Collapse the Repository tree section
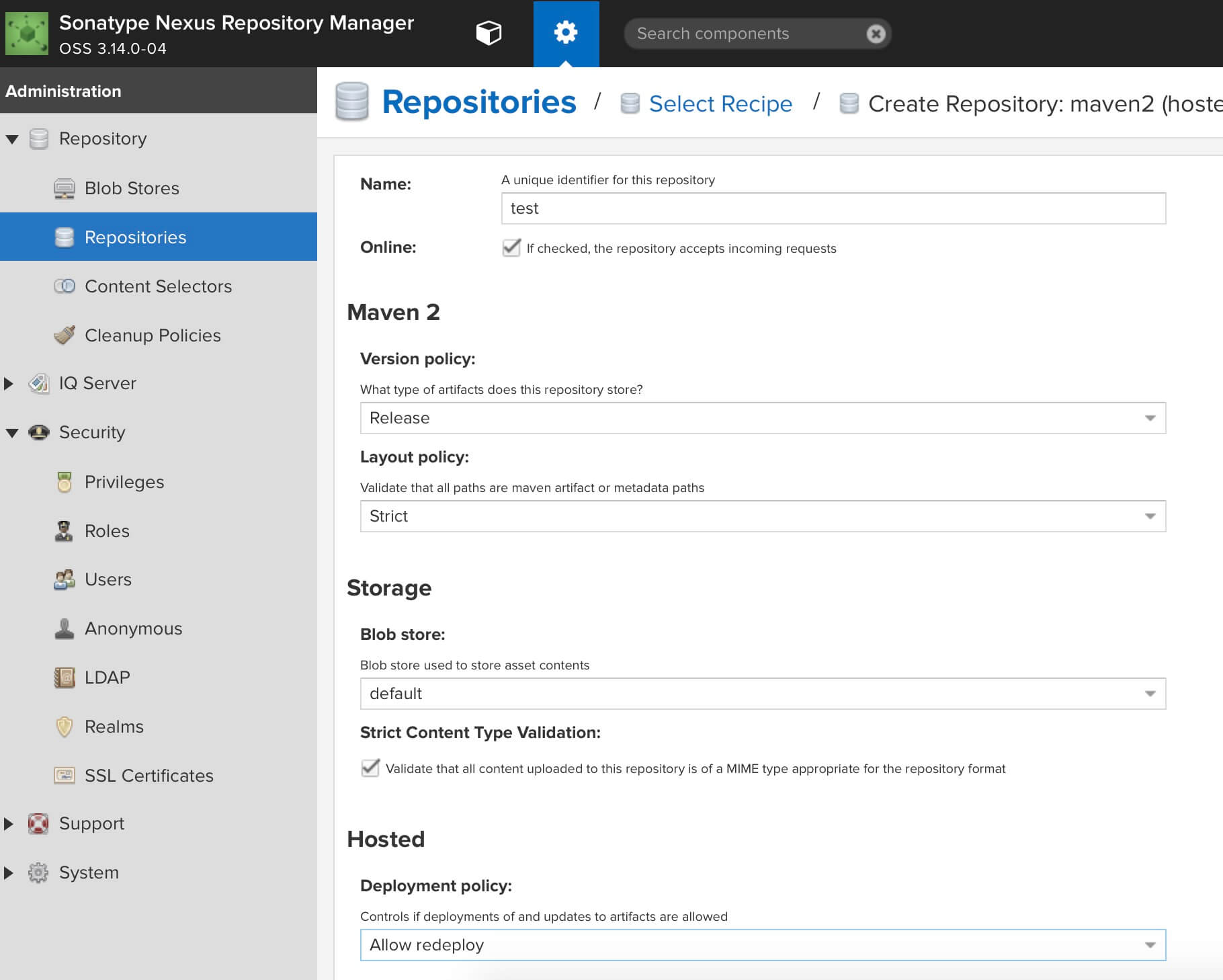Viewport: 1223px width, 980px height. coord(12,139)
